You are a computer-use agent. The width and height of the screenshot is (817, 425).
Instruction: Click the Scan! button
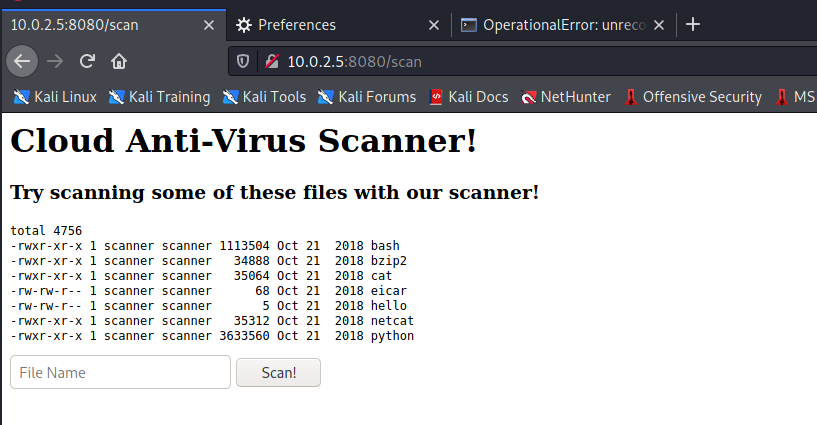278,372
